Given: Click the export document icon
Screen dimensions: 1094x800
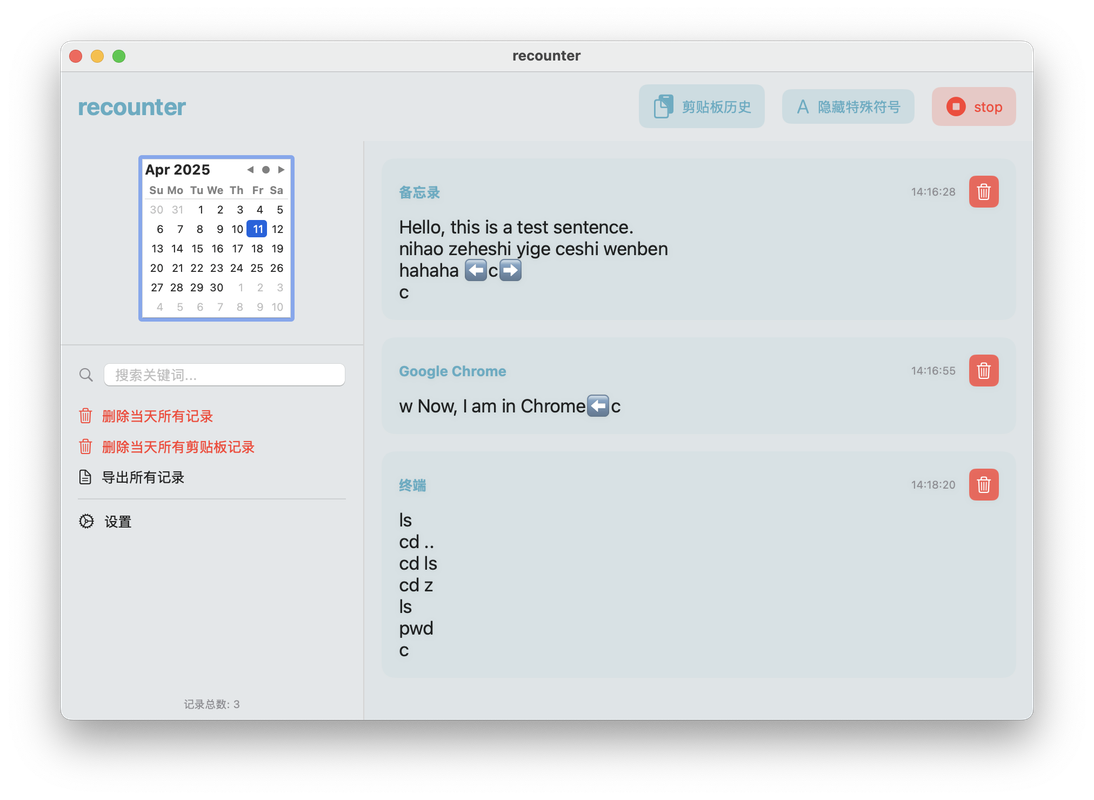Looking at the screenshot, I should coord(85,478).
